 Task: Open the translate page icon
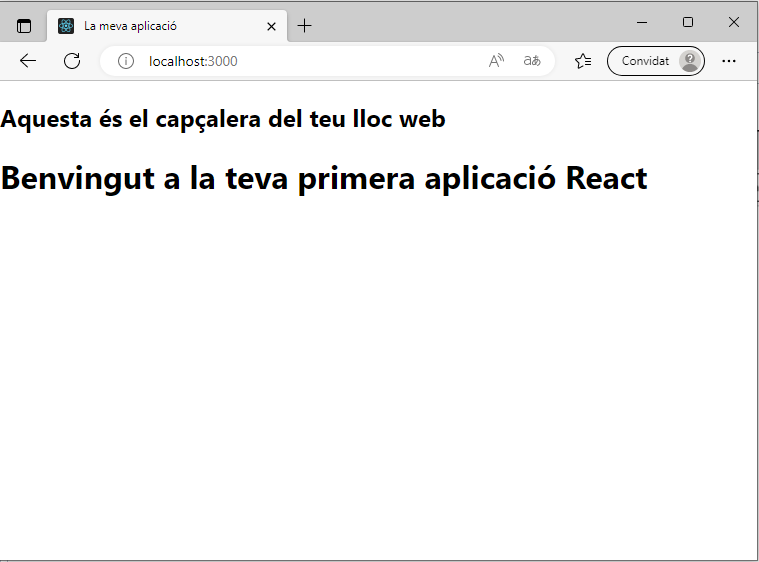(x=532, y=61)
